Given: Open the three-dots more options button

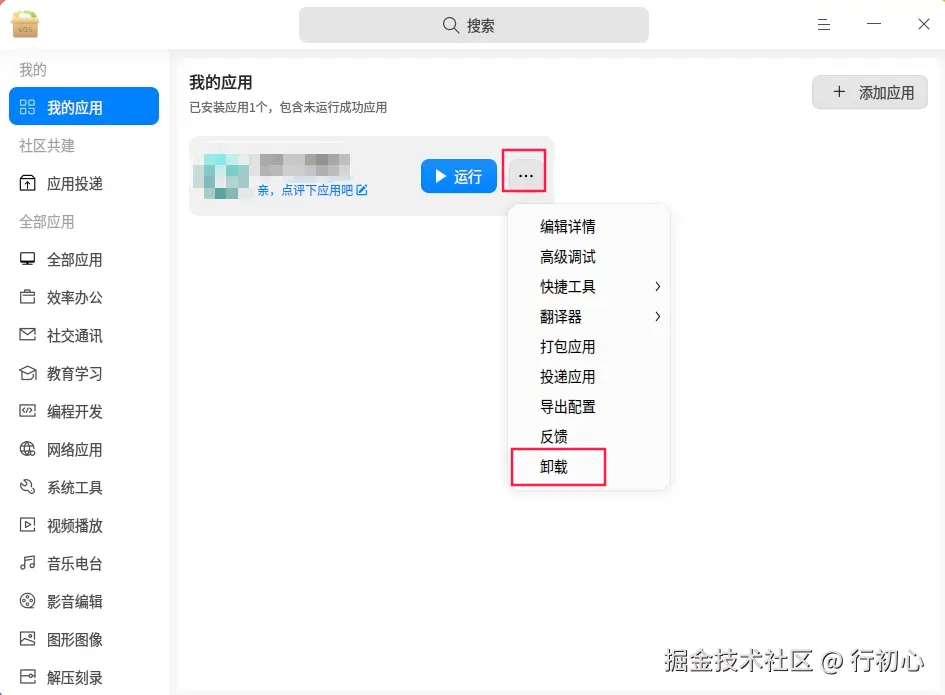Looking at the screenshot, I should pyautogui.click(x=526, y=176).
